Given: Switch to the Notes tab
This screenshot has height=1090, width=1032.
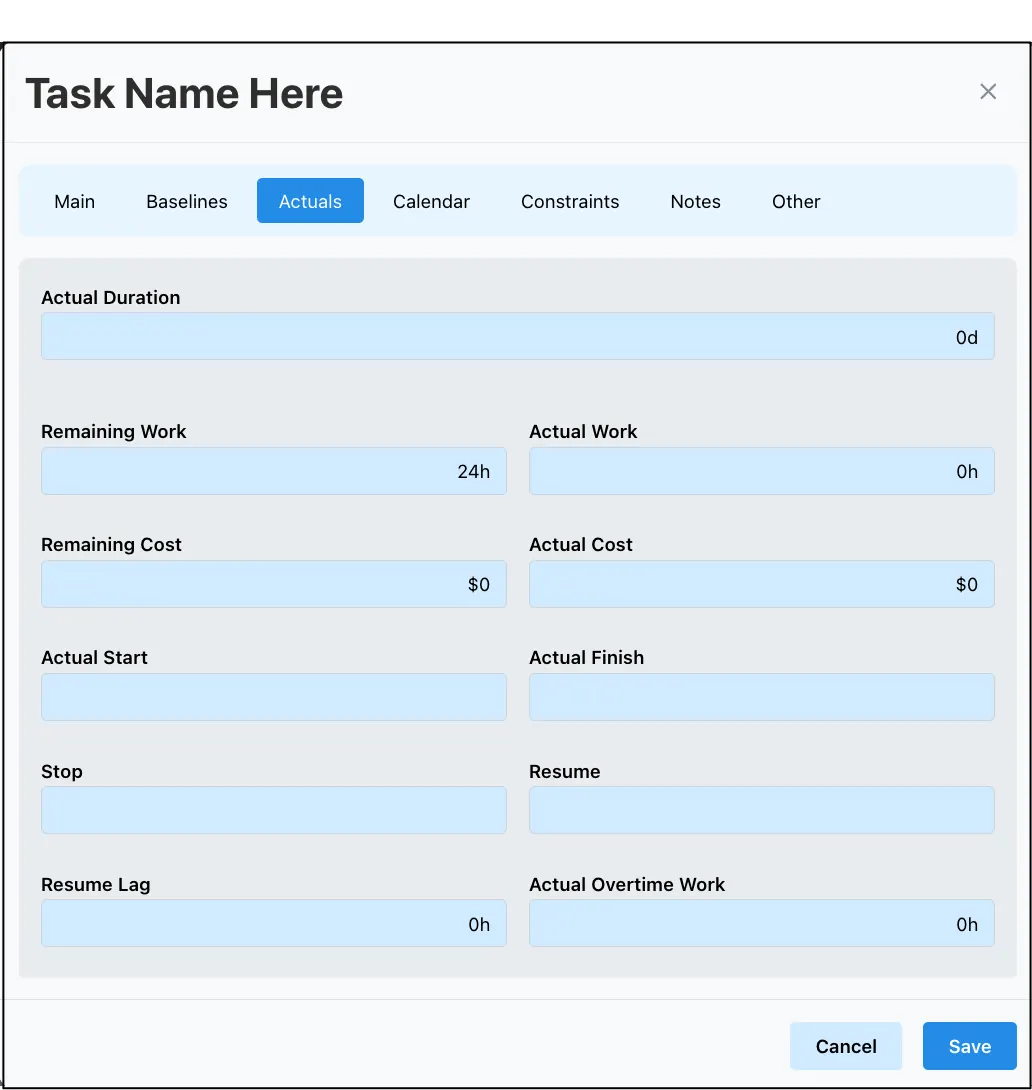Looking at the screenshot, I should [696, 201].
